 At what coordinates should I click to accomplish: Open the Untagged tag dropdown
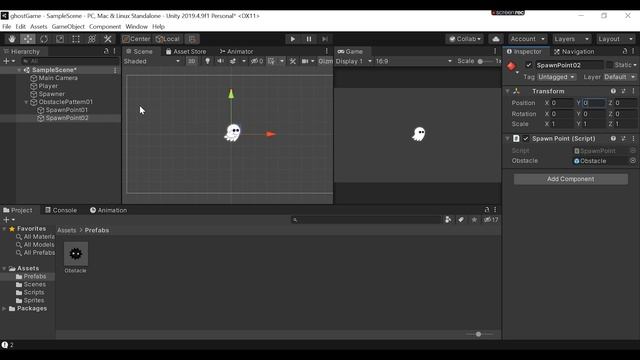pos(556,77)
